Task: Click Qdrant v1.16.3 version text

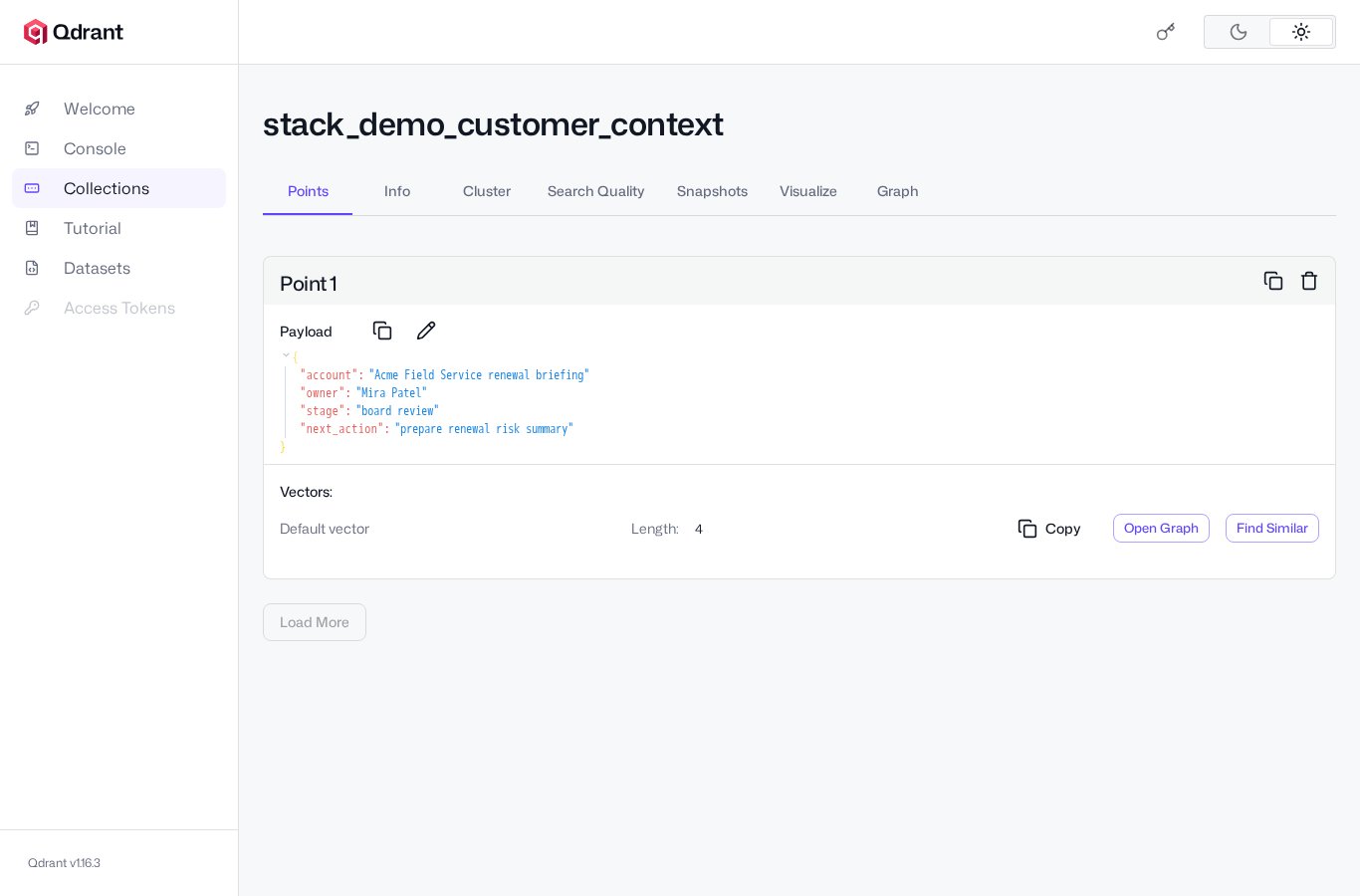Action: click(64, 863)
